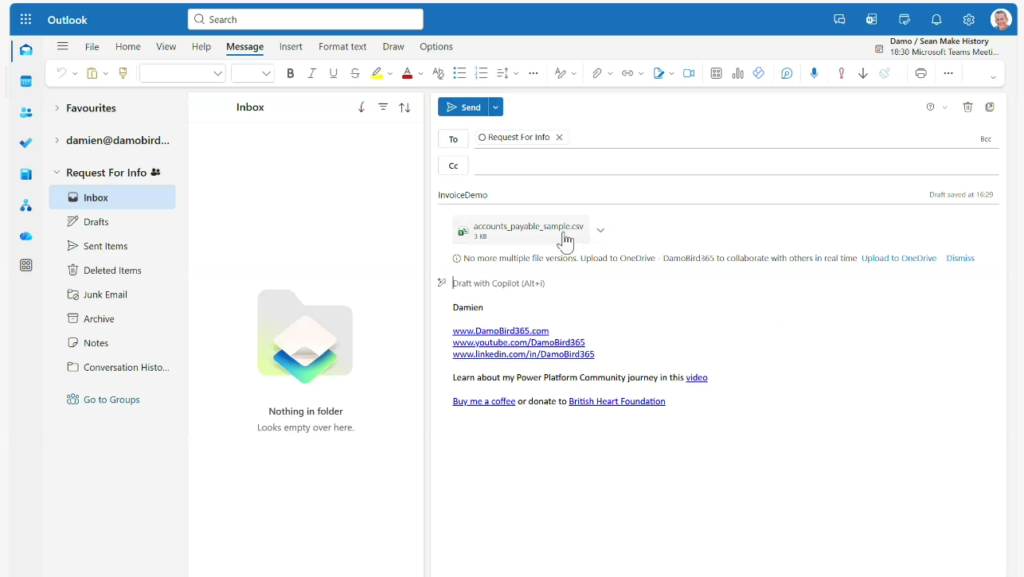Viewport: 1024px width, 577px height.
Task: Toggle italic text formatting
Action: click(312, 73)
